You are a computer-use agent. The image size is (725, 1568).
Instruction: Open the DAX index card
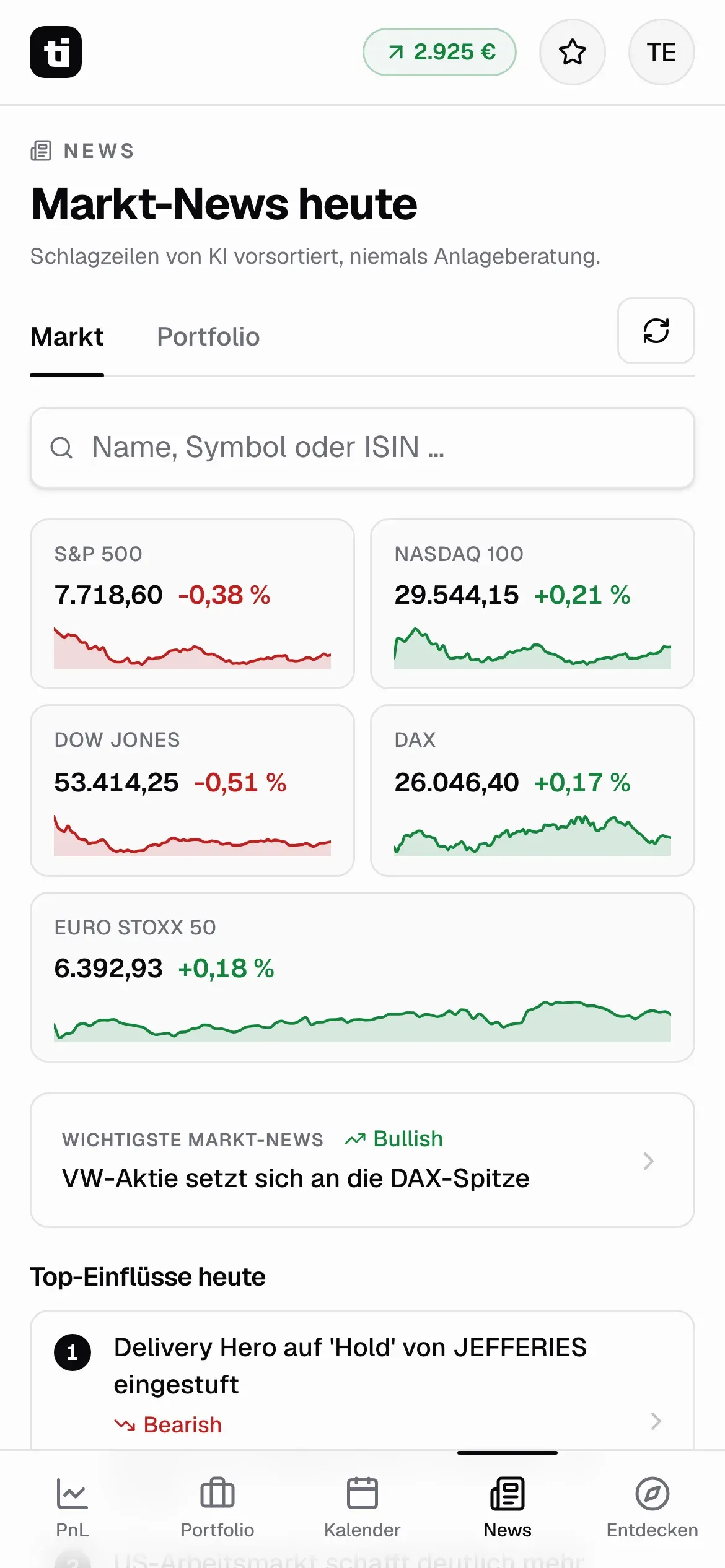[x=532, y=790]
